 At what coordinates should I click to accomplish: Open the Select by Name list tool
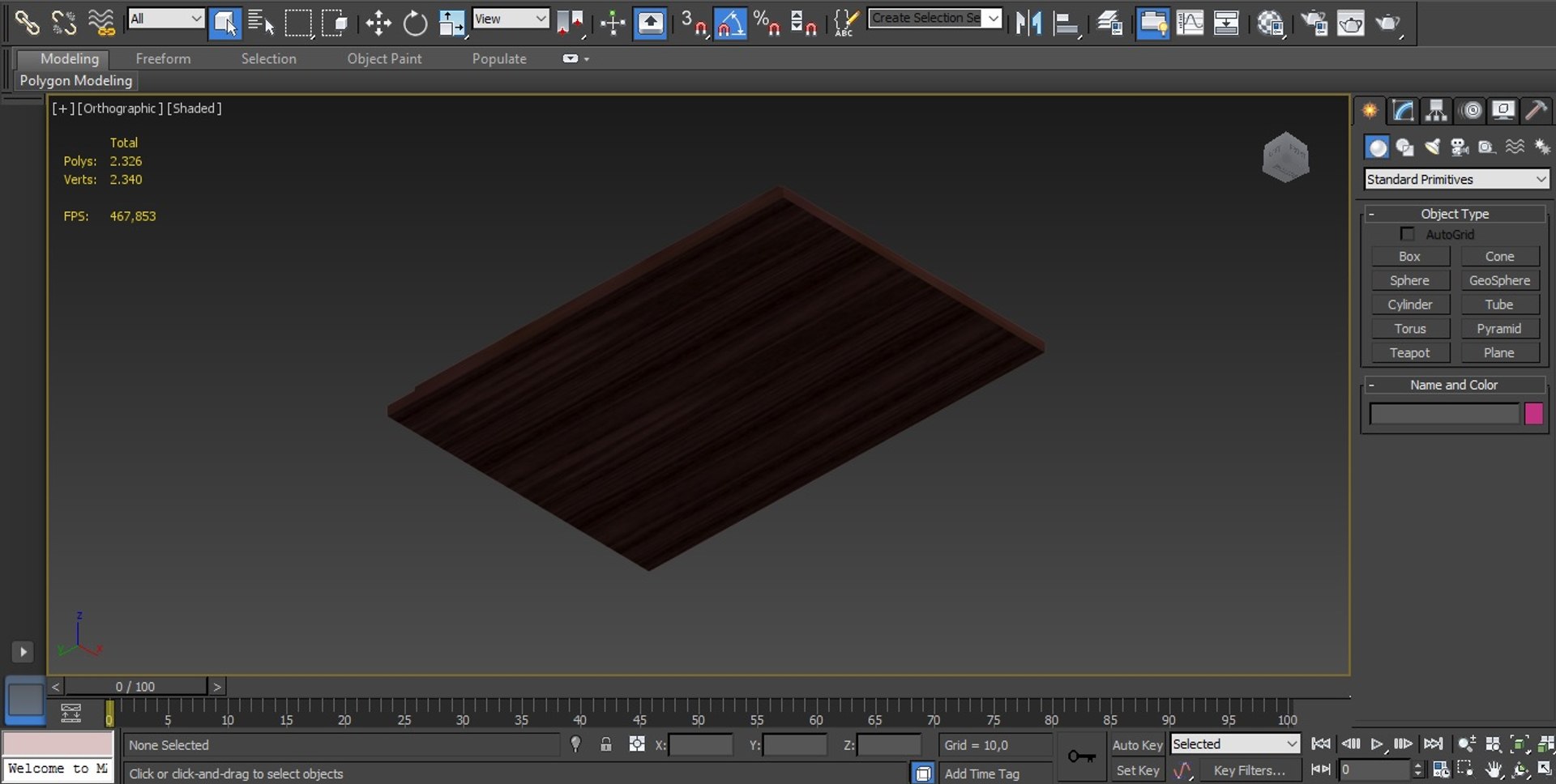(x=261, y=23)
